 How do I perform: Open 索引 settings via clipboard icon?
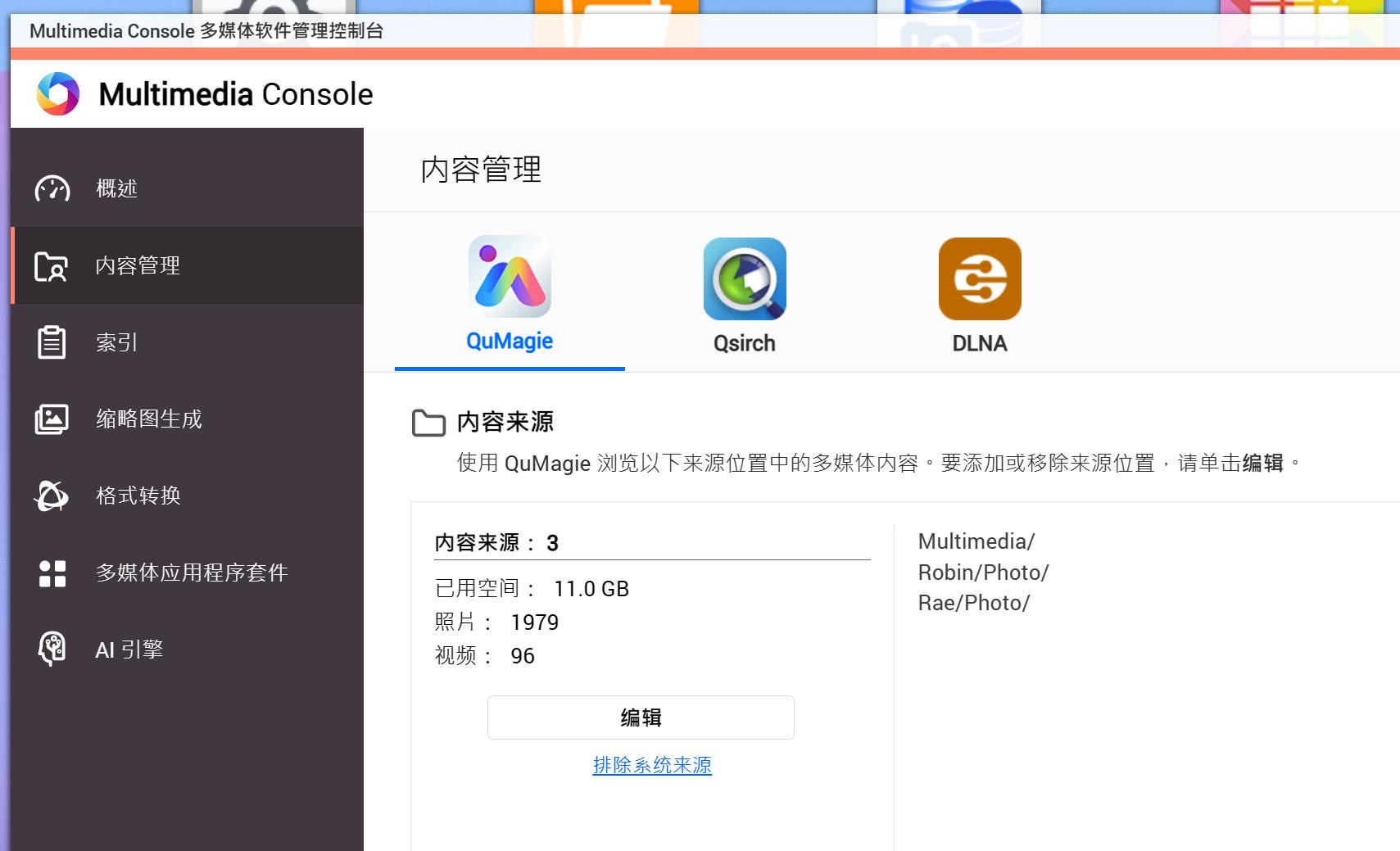(52, 342)
